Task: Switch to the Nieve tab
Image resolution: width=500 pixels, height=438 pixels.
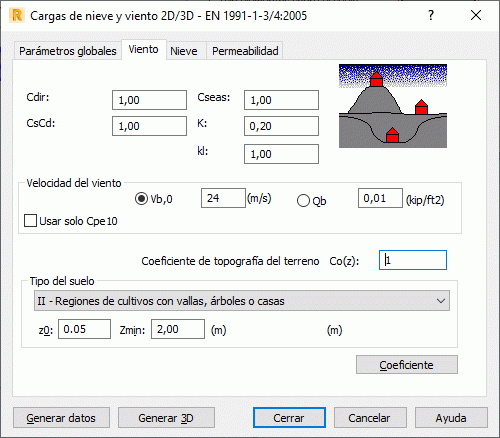Action: [x=184, y=51]
